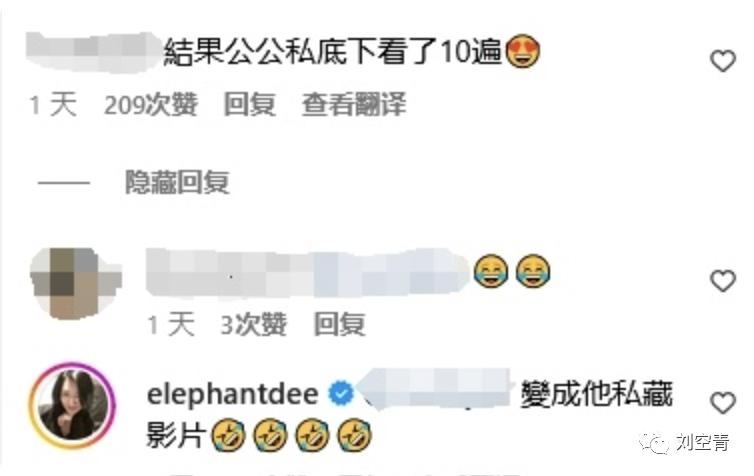Screen dimensions: 754x476
Task: Like the comment about watching 10遍
Action: (723, 62)
